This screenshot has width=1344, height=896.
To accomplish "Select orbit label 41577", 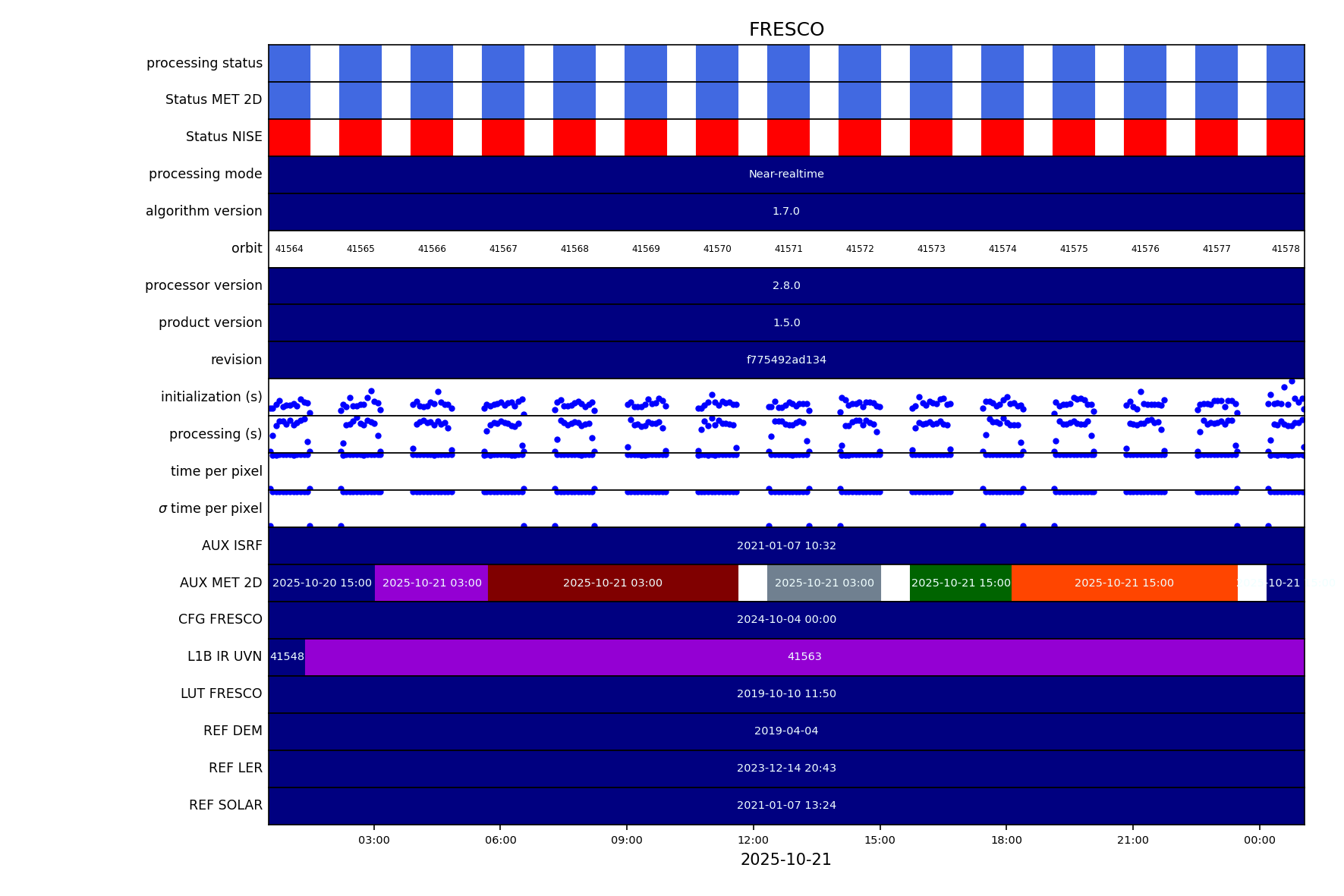I will click(x=1217, y=249).
